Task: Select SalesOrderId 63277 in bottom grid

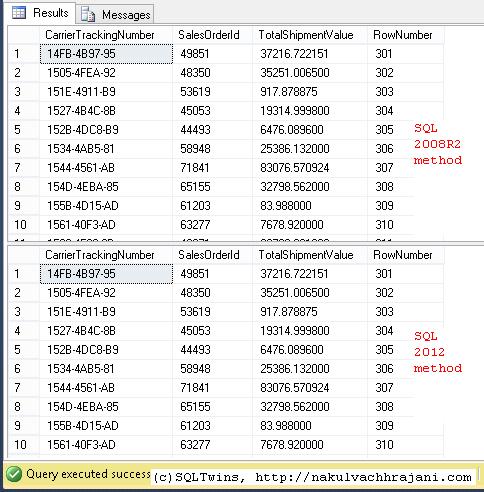Action: click(x=213, y=445)
